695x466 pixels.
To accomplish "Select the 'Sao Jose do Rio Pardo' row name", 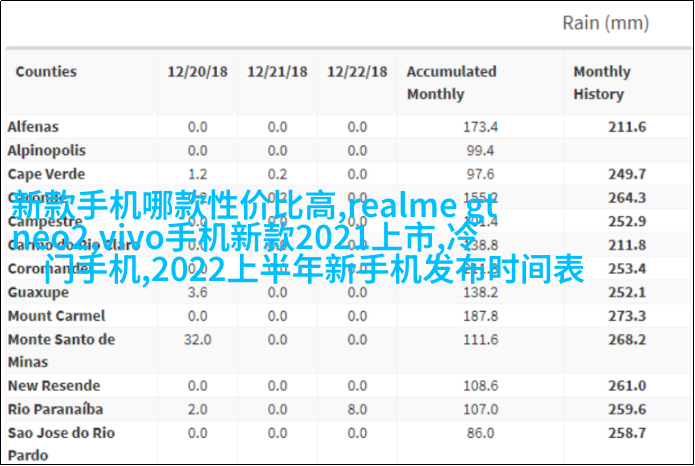I will (x=61, y=444).
